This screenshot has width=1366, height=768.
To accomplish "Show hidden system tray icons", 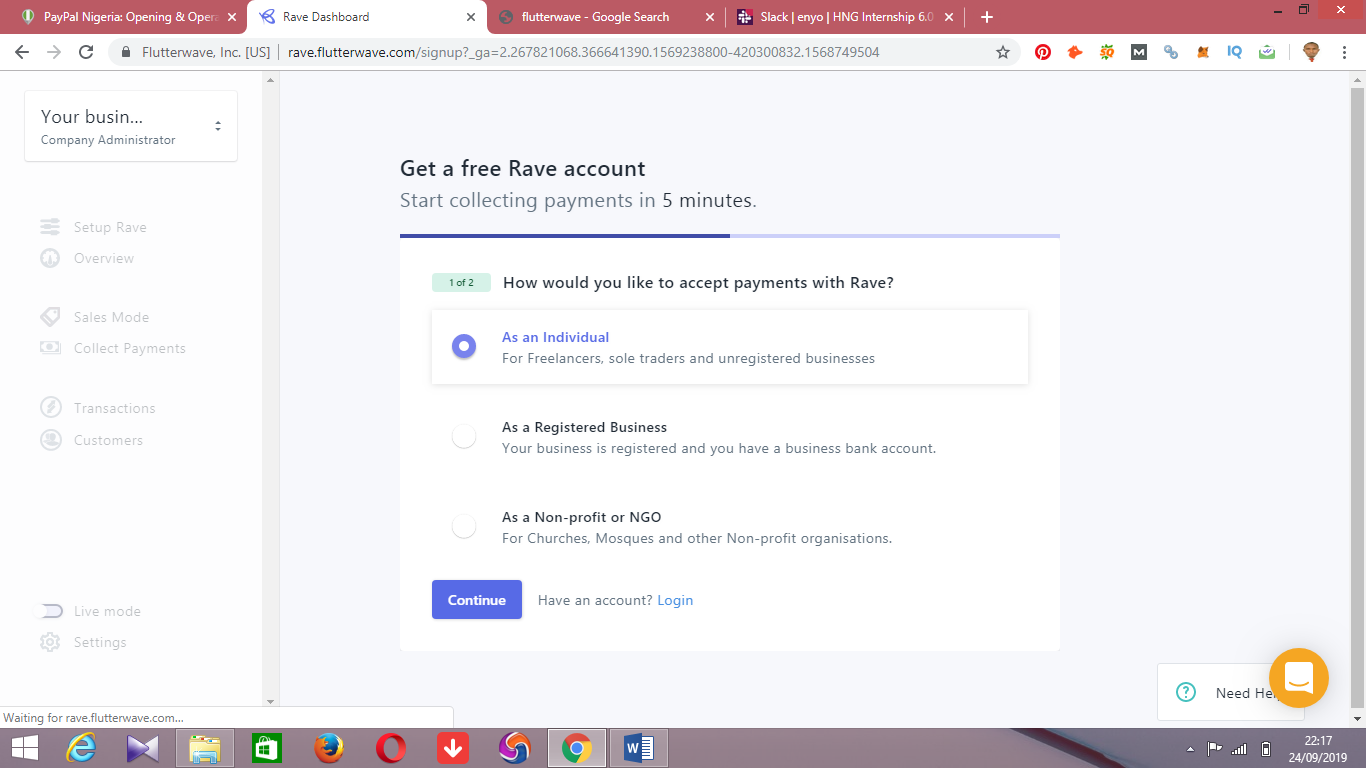I will [x=1190, y=749].
